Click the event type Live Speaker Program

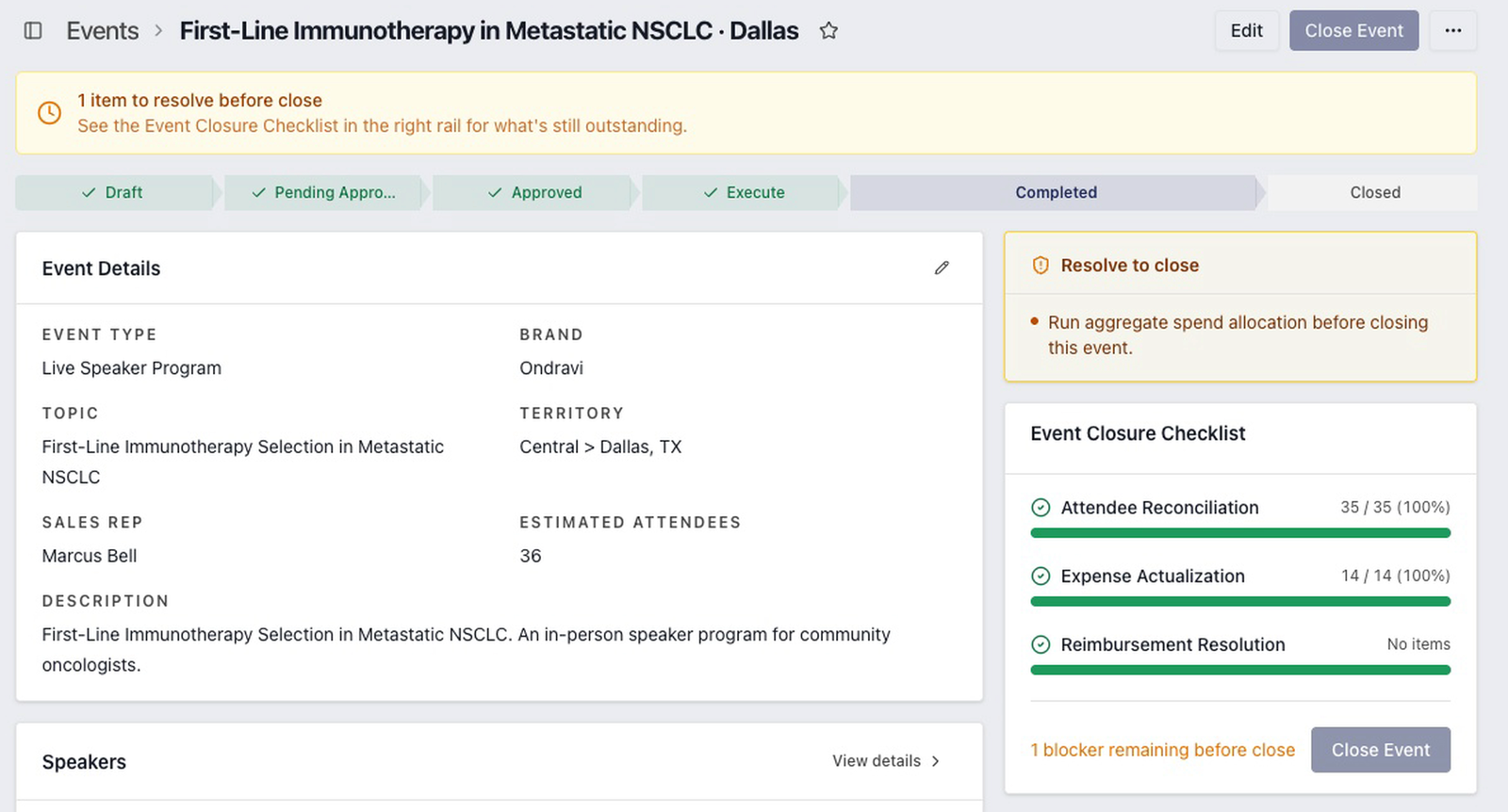click(x=132, y=368)
